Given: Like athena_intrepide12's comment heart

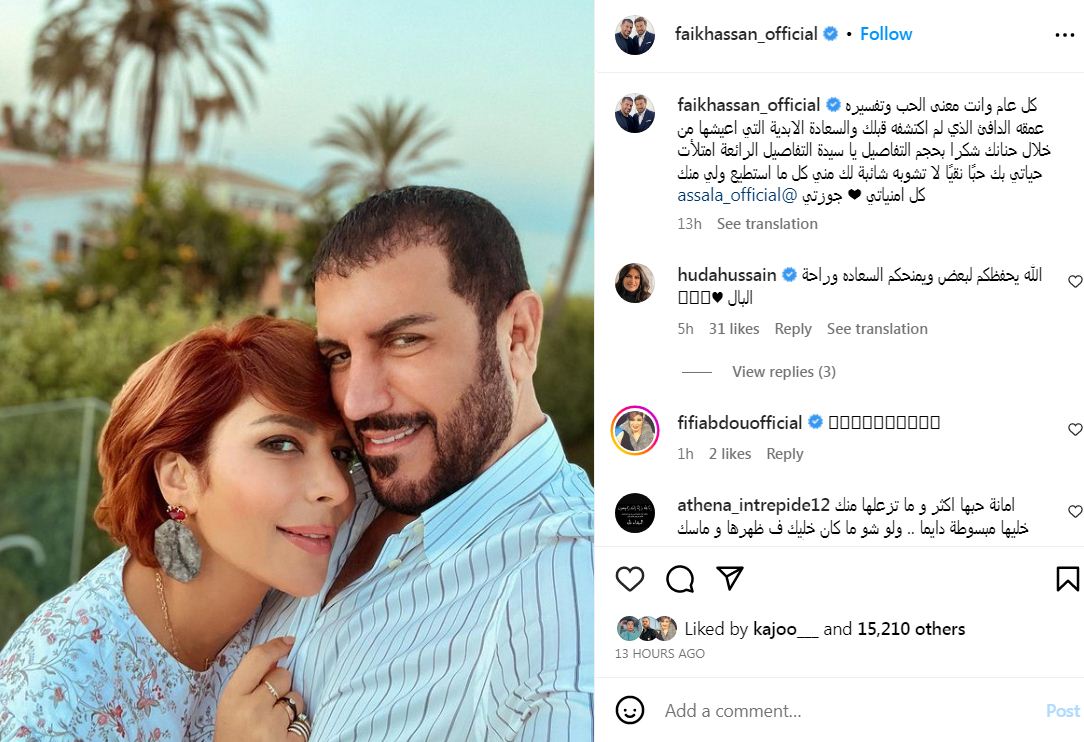Looking at the screenshot, I should tap(1075, 511).
